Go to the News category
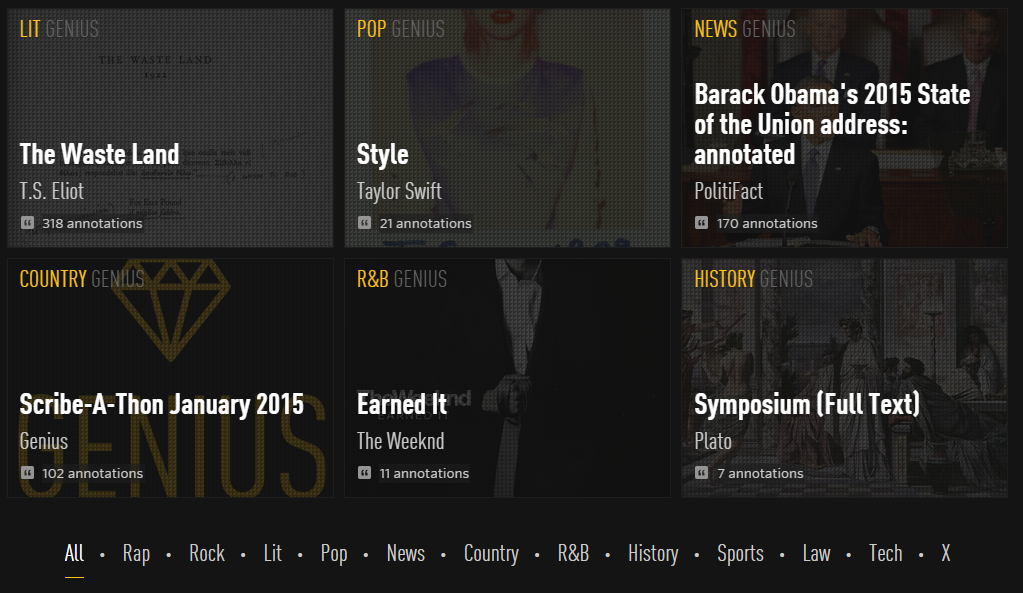Screen dimensions: 1023x593 click(x=406, y=553)
